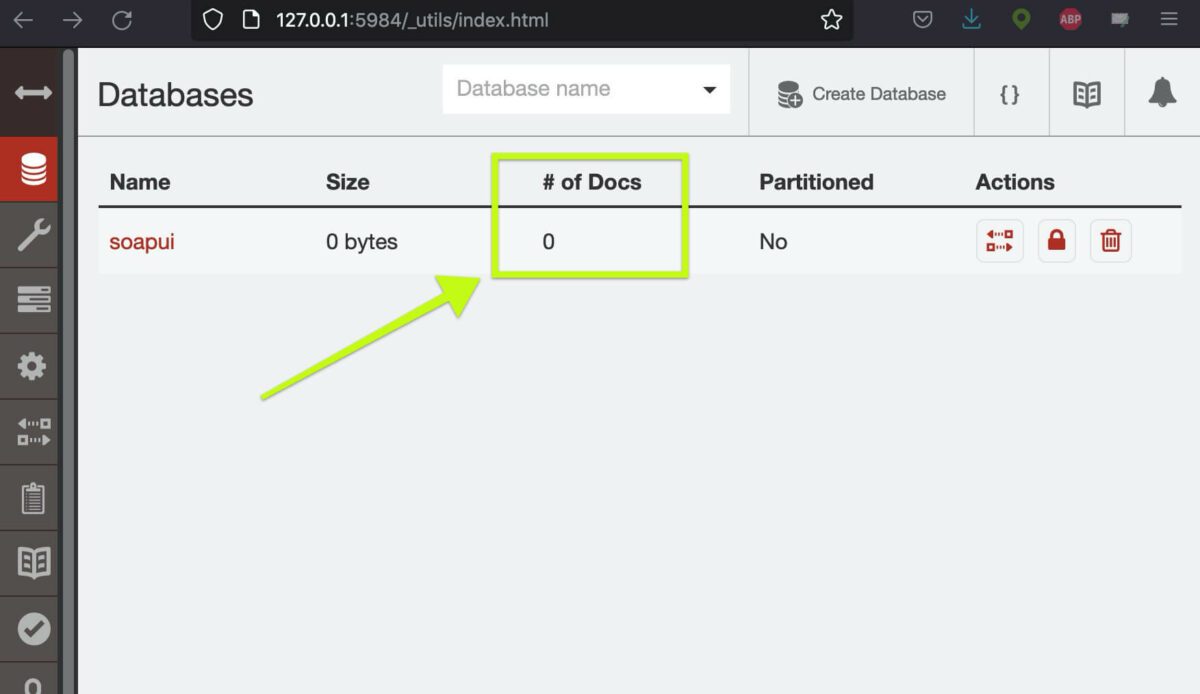
Task: Click the Partitioned column header
Action: click(816, 182)
